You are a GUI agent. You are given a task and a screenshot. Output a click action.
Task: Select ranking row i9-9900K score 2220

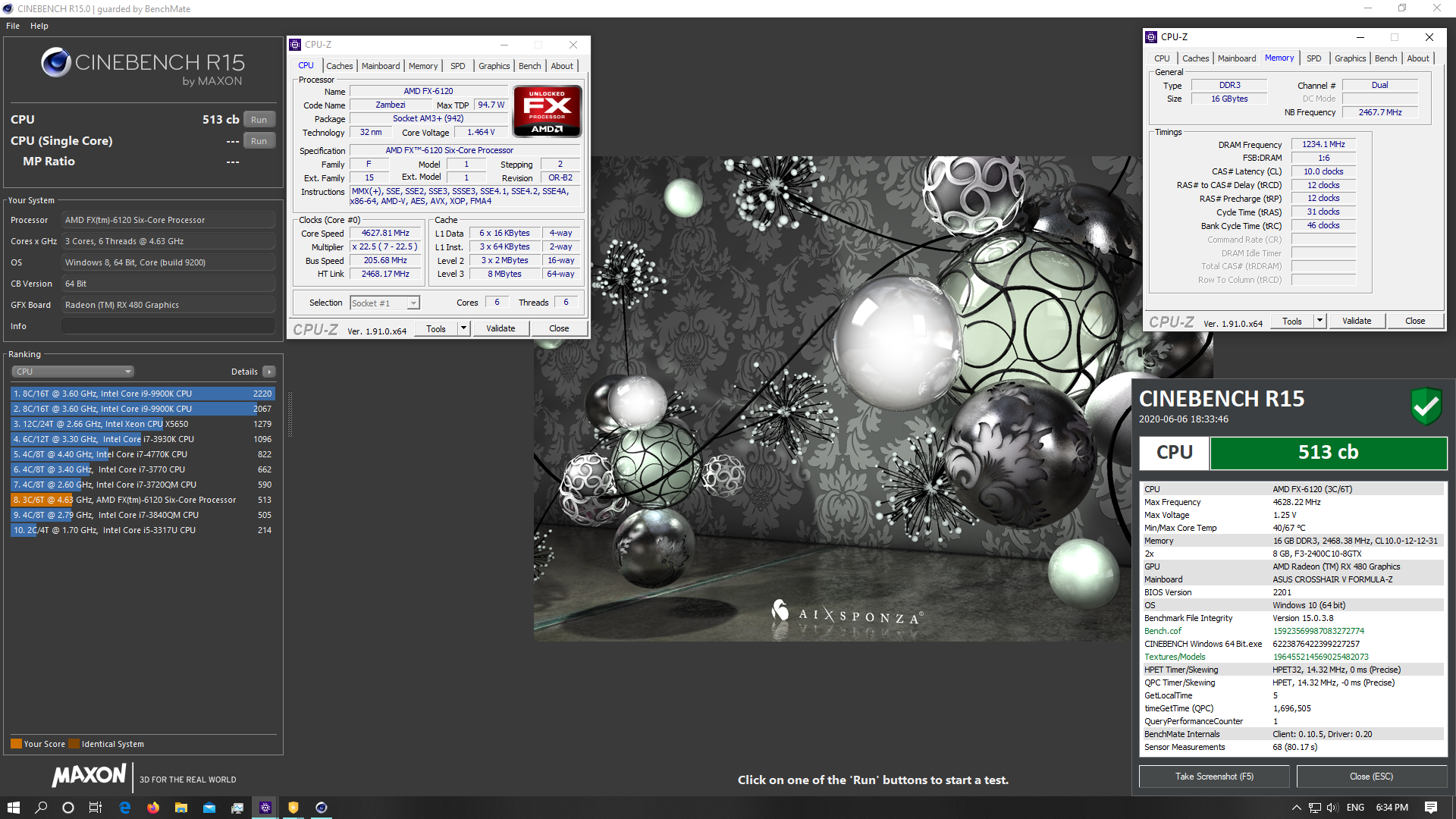(143, 394)
